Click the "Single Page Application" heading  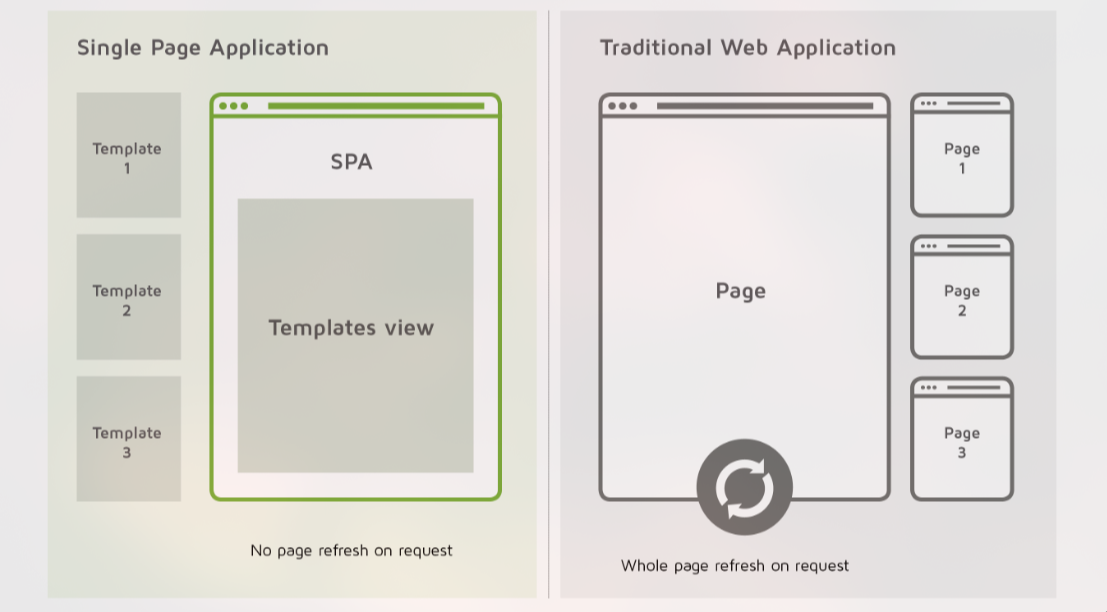(203, 48)
